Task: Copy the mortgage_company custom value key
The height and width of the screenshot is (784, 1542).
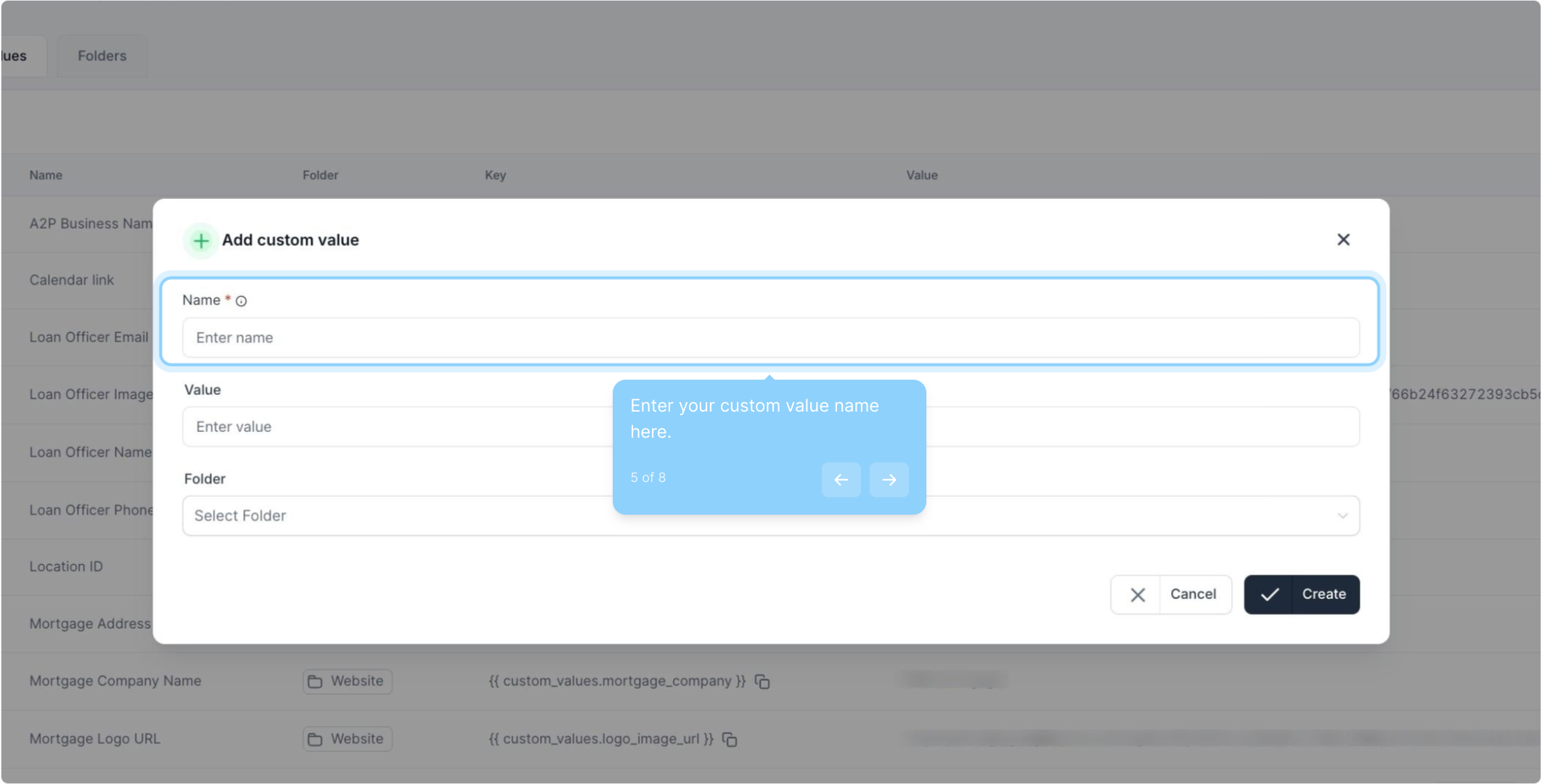Action: pyautogui.click(x=762, y=682)
